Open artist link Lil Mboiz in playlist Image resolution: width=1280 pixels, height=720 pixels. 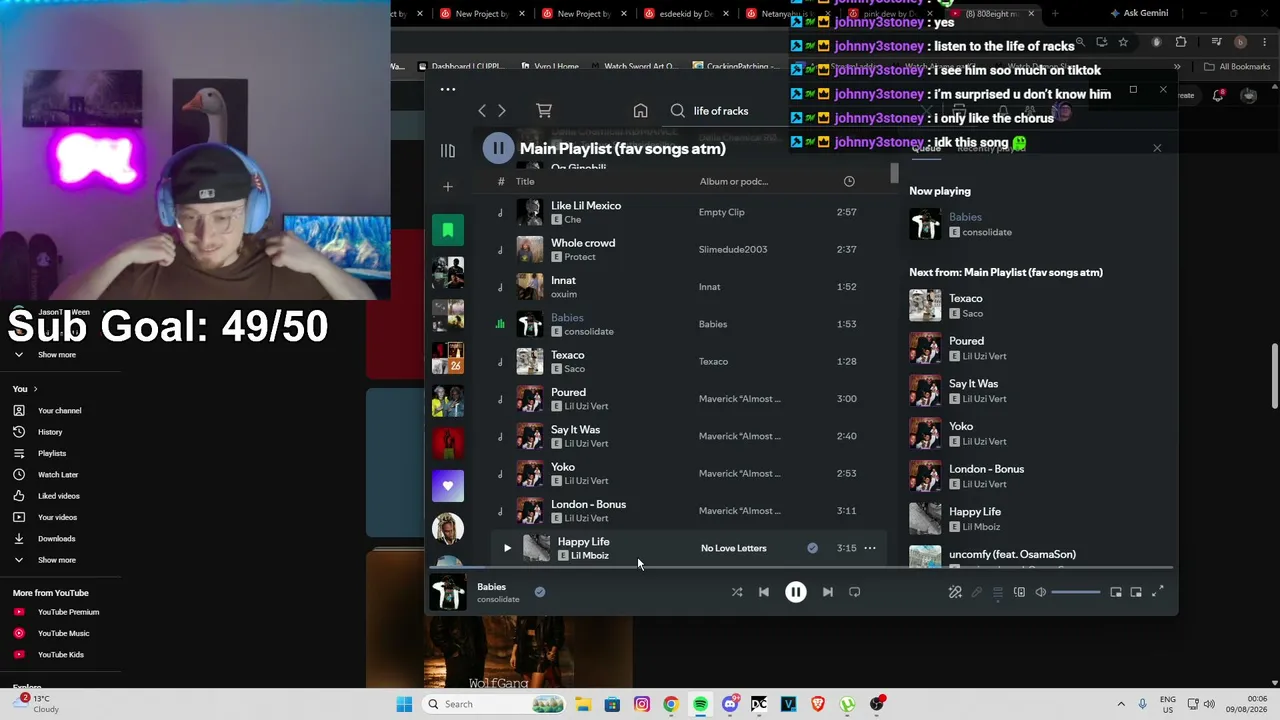click(x=590, y=556)
